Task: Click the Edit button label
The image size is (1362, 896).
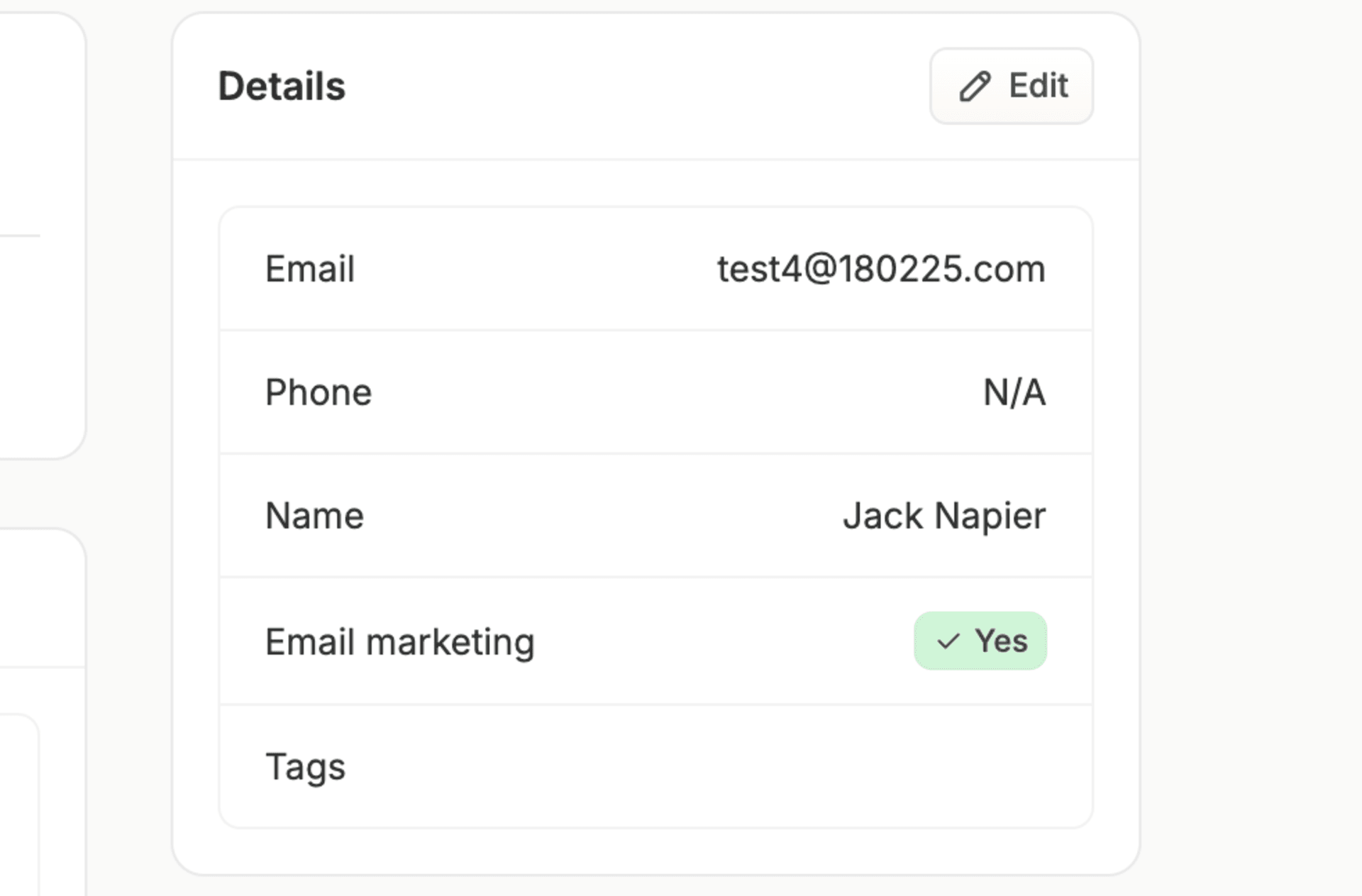Action: (1039, 86)
